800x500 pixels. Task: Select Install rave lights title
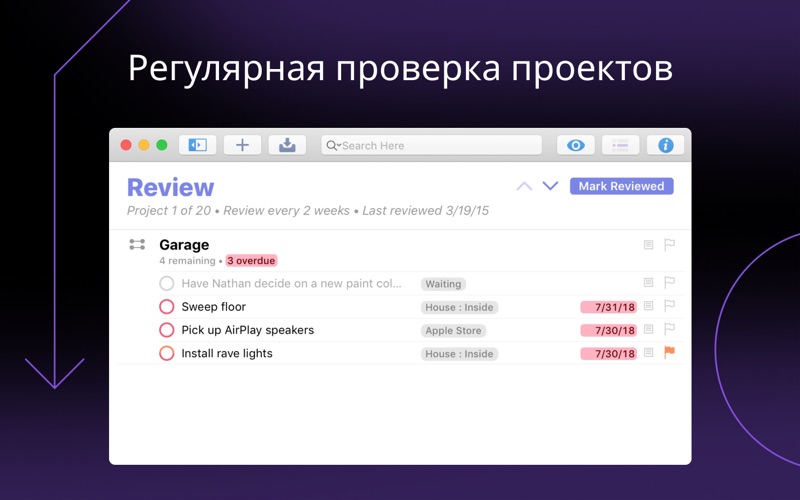[x=227, y=353]
